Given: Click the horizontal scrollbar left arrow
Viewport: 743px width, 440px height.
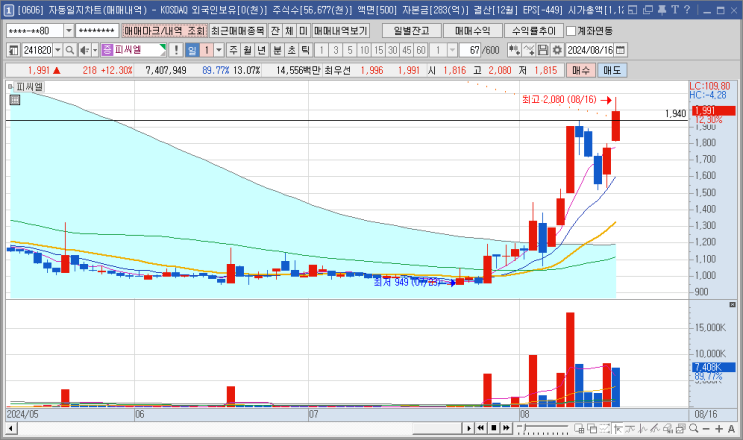Looking at the screenshot, I should coord(10,429).
